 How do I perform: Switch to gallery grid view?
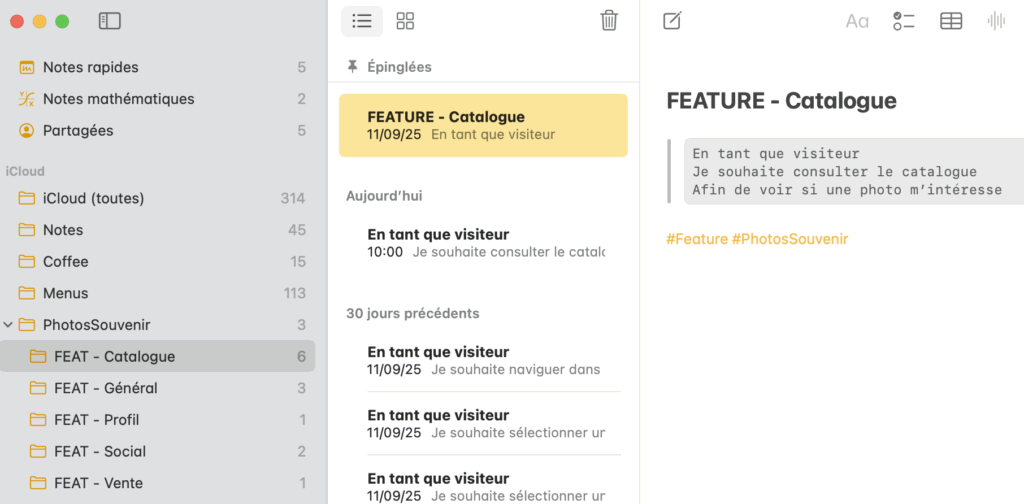405,21
